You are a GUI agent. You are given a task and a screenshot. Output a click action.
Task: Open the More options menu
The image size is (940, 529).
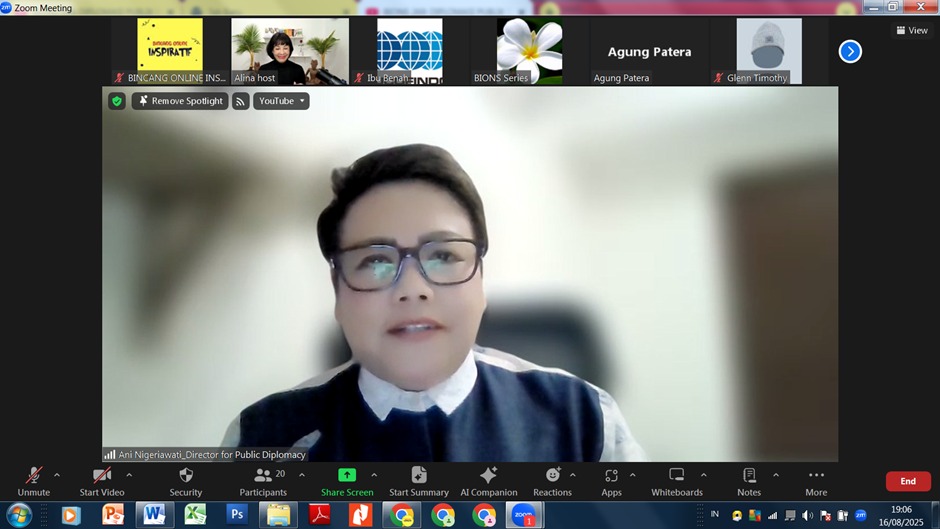pyautogui.click(x=816, y=476)
